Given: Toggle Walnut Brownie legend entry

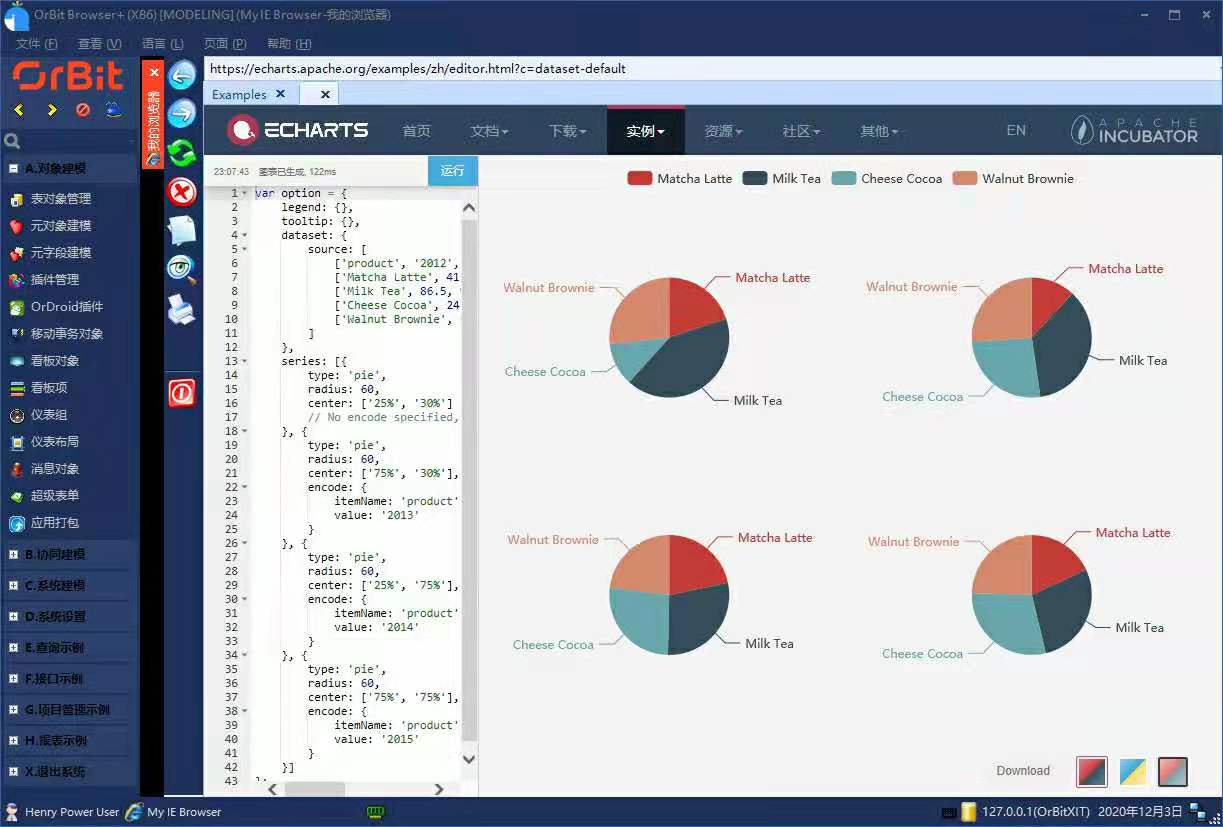Looking at the screenshot, I should [x=1013, y=179].
